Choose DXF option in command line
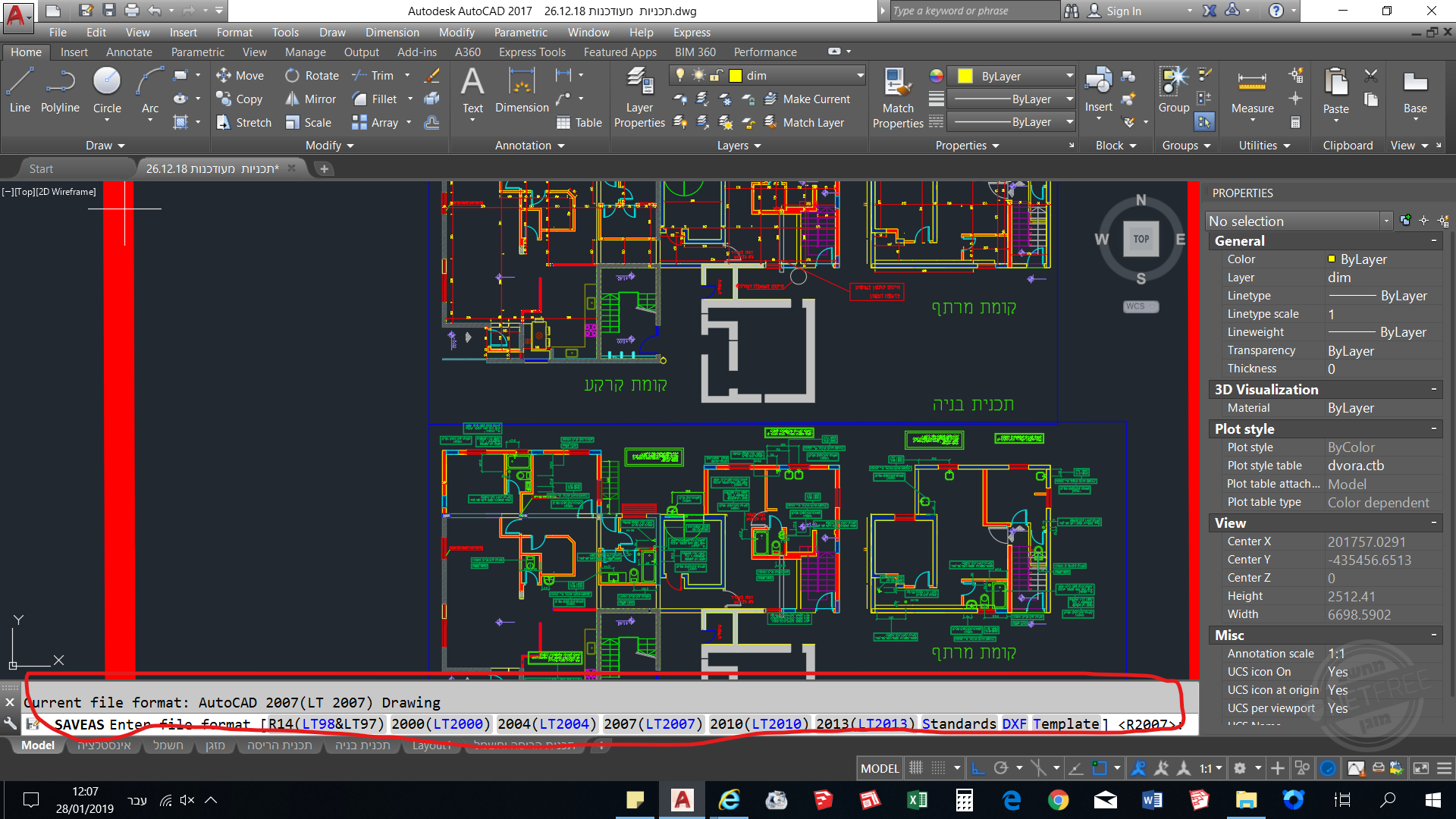The image size is (1456, 819). pyautogui.click(x=1014, y=724)
